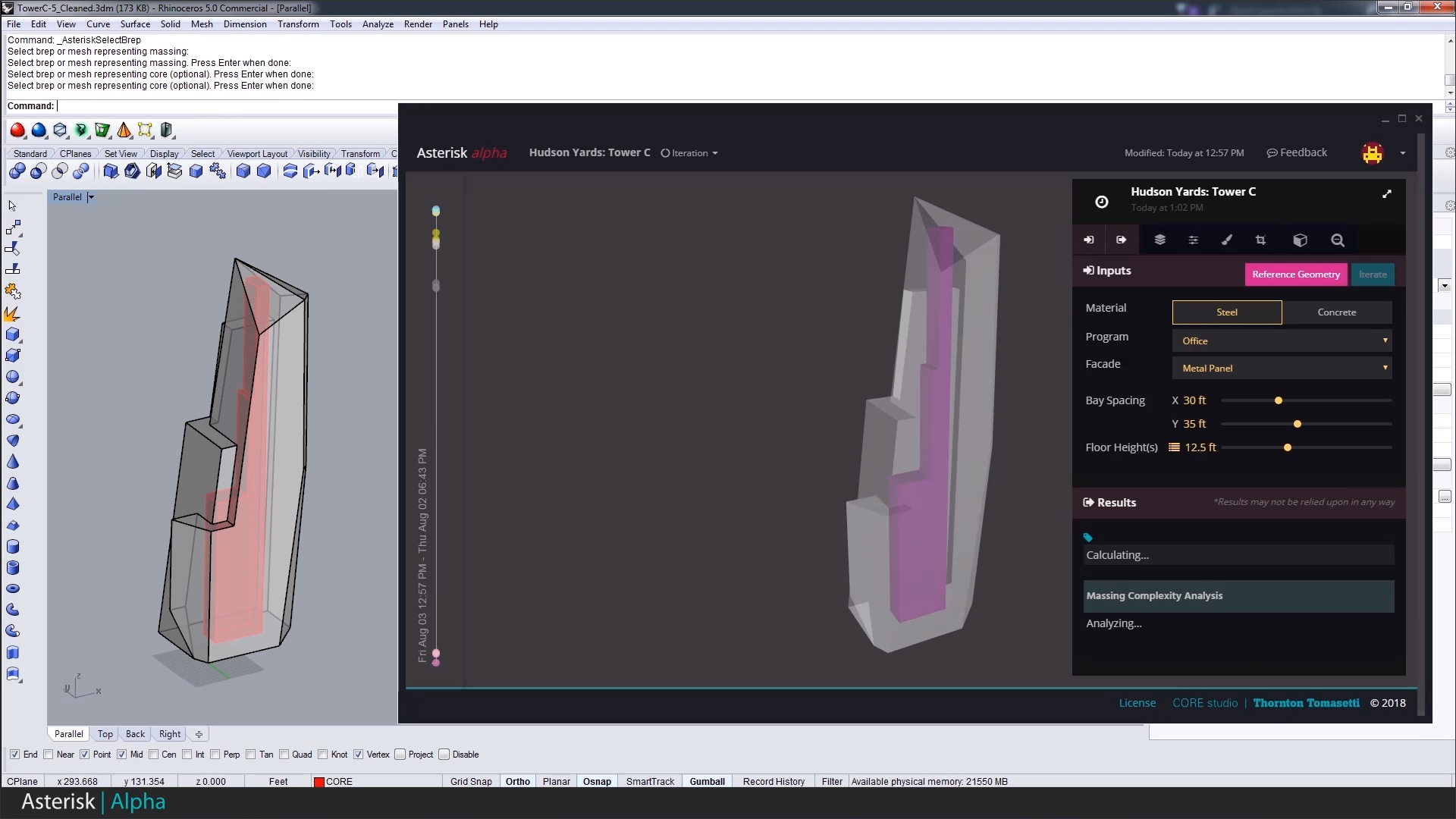Click the Iterate button
This screenshot has width=1456, height=819.
pos(1373,275)
